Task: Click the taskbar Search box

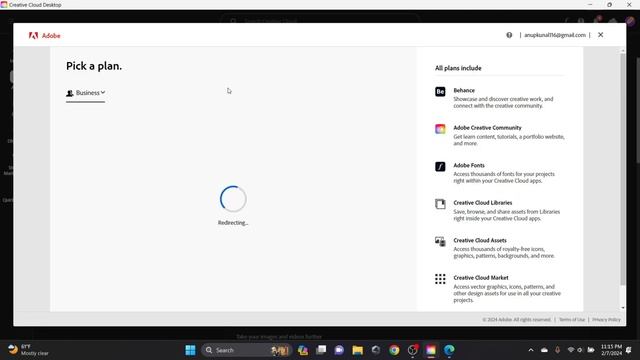Action: (x=246, y=350)
